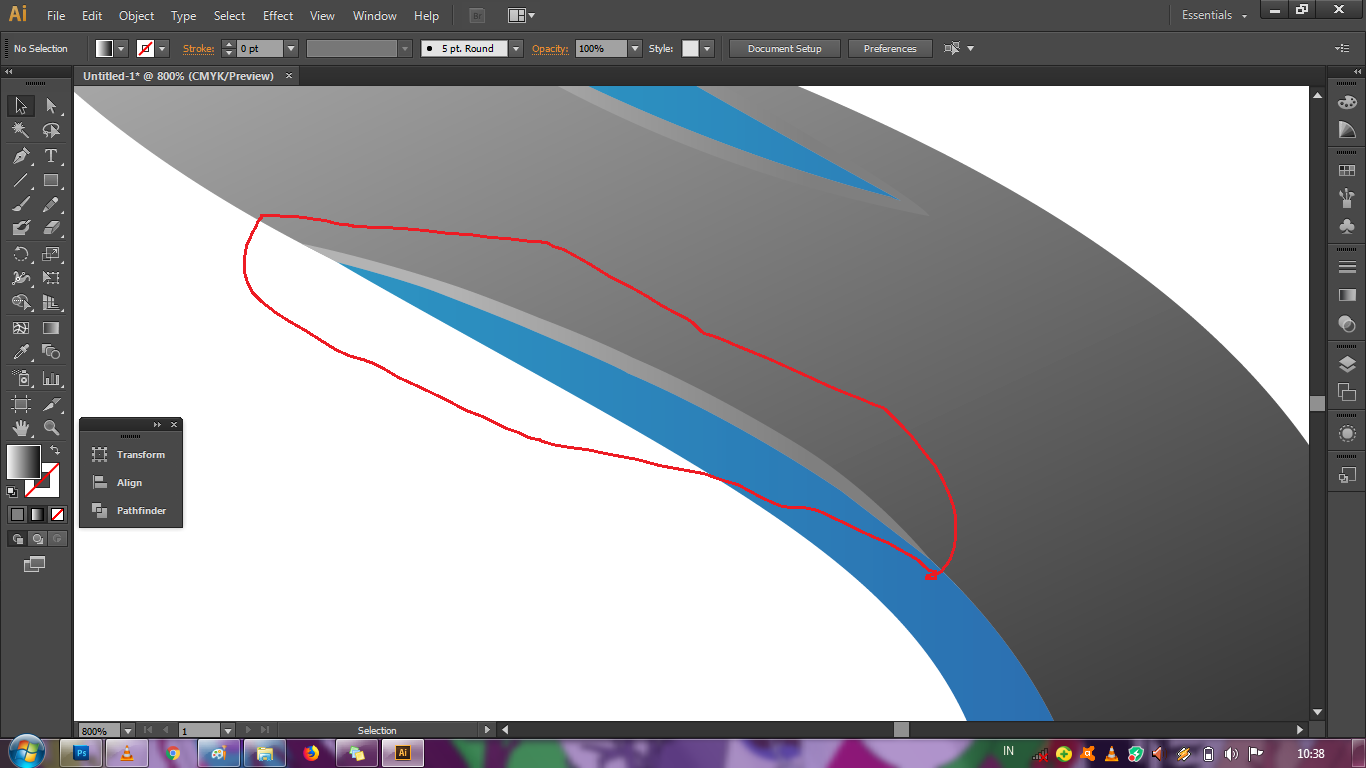The width and height of the screenshot is (1366, 768).
Task: Pick the Paintbrush tool
Action: click(20, 204)
